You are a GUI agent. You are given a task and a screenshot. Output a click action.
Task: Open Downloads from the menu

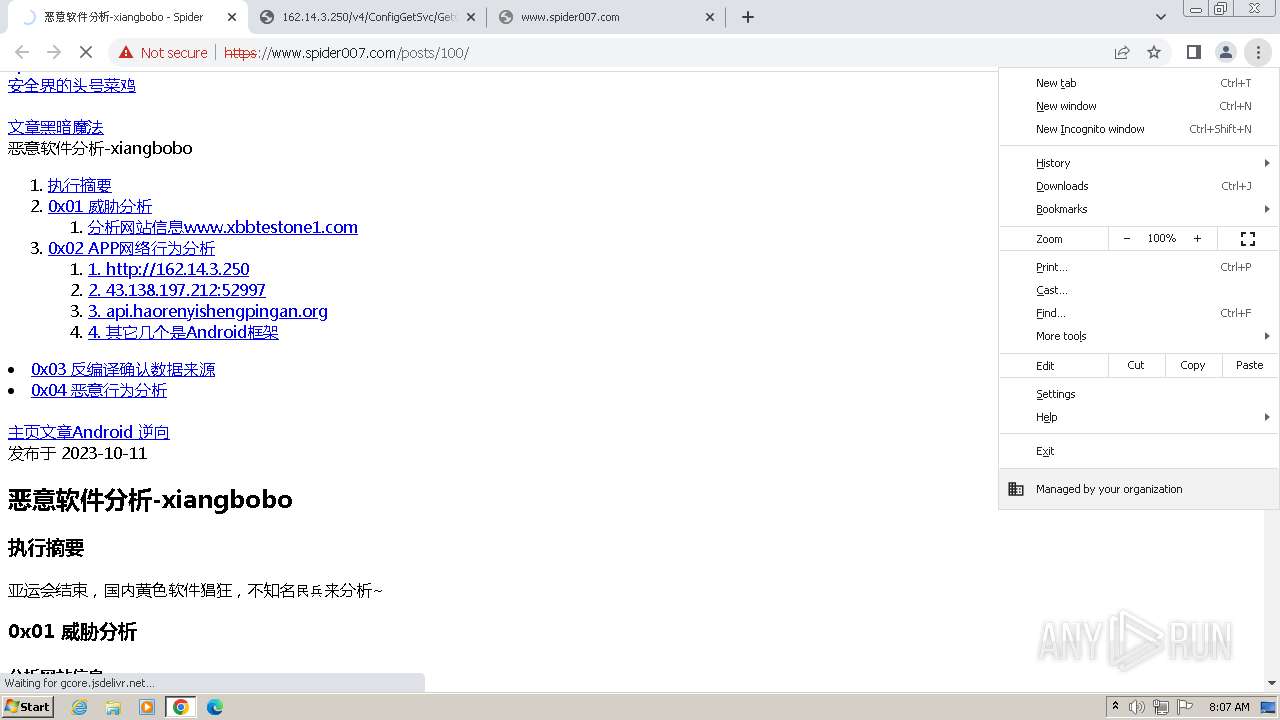tap(1139, 186)
